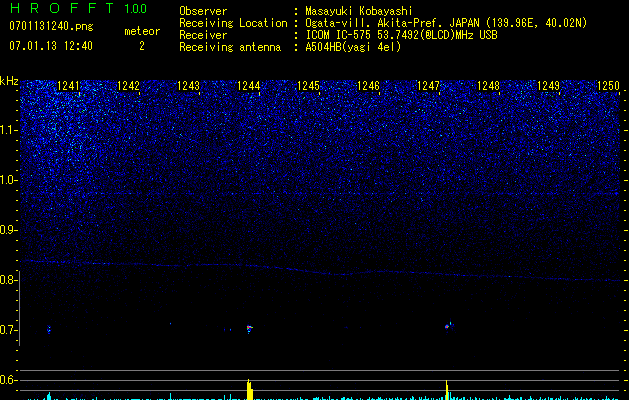Click the HROFFT 1.00 title text

click(x=76, y=9)
